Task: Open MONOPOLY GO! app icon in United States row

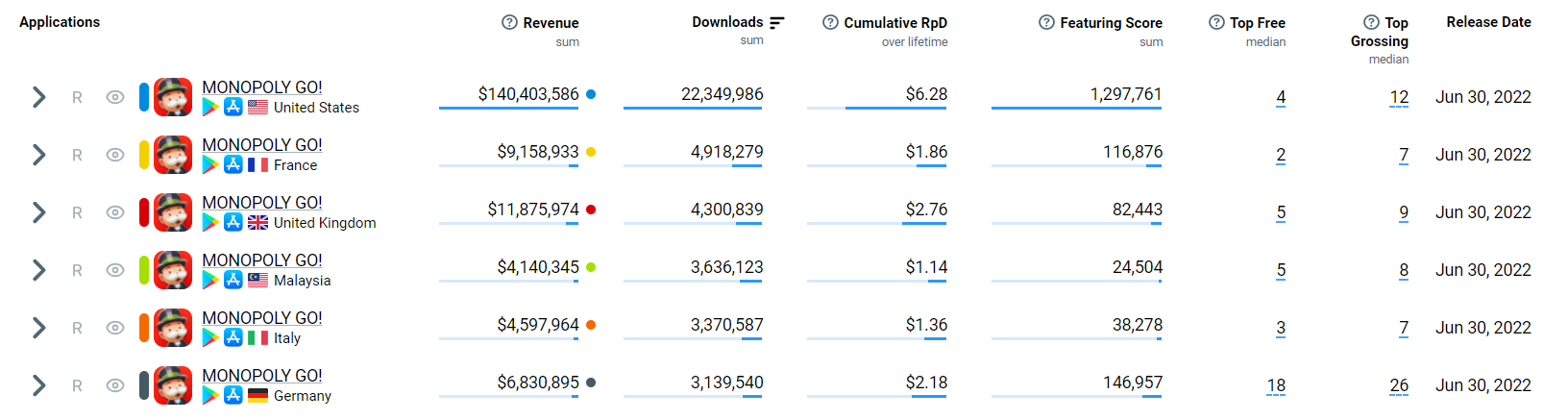Action: coord(173,97)
